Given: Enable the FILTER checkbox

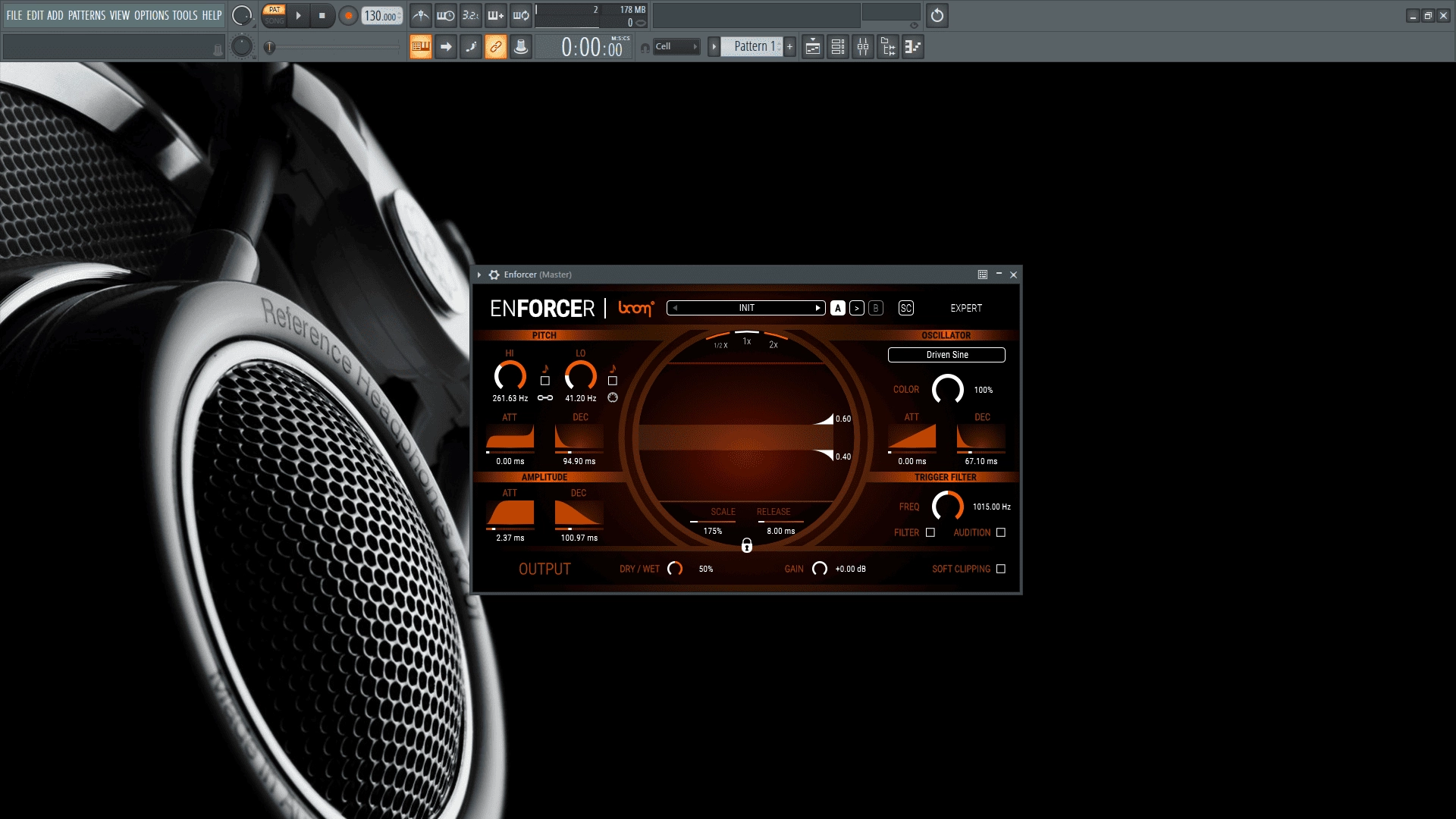Looking at the screenshot, I should [x=930, y=532].
